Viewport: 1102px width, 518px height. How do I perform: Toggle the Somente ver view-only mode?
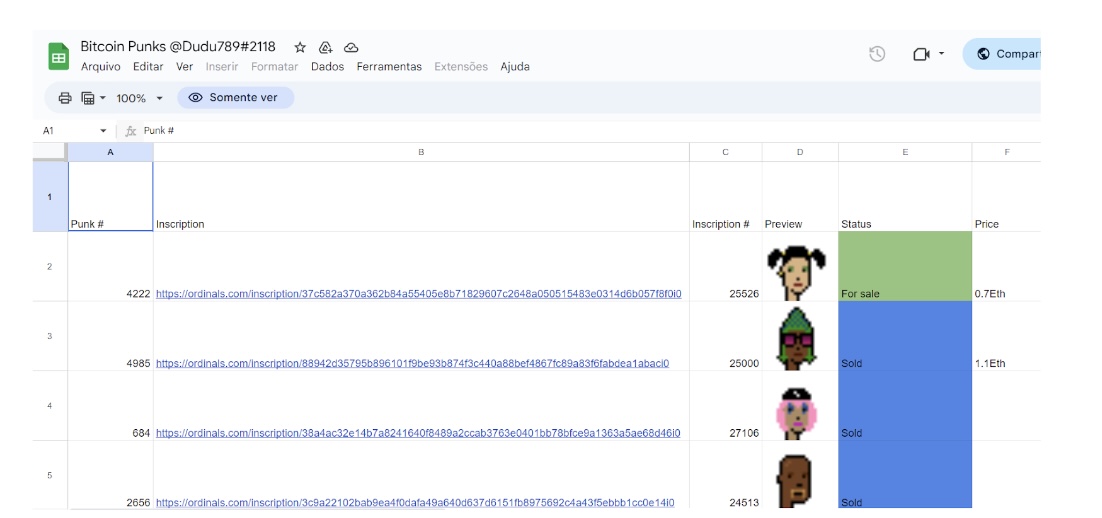(235, 98)
